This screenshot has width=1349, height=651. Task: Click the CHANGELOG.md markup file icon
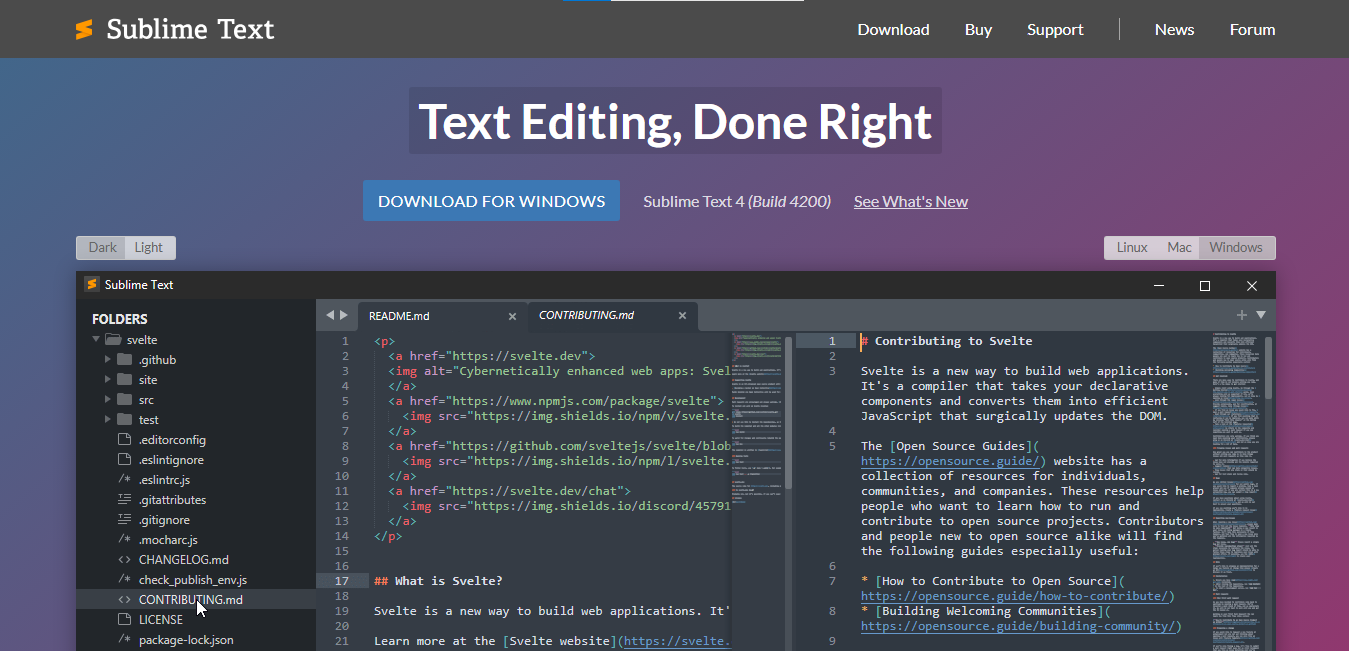[x=124, y=559]
